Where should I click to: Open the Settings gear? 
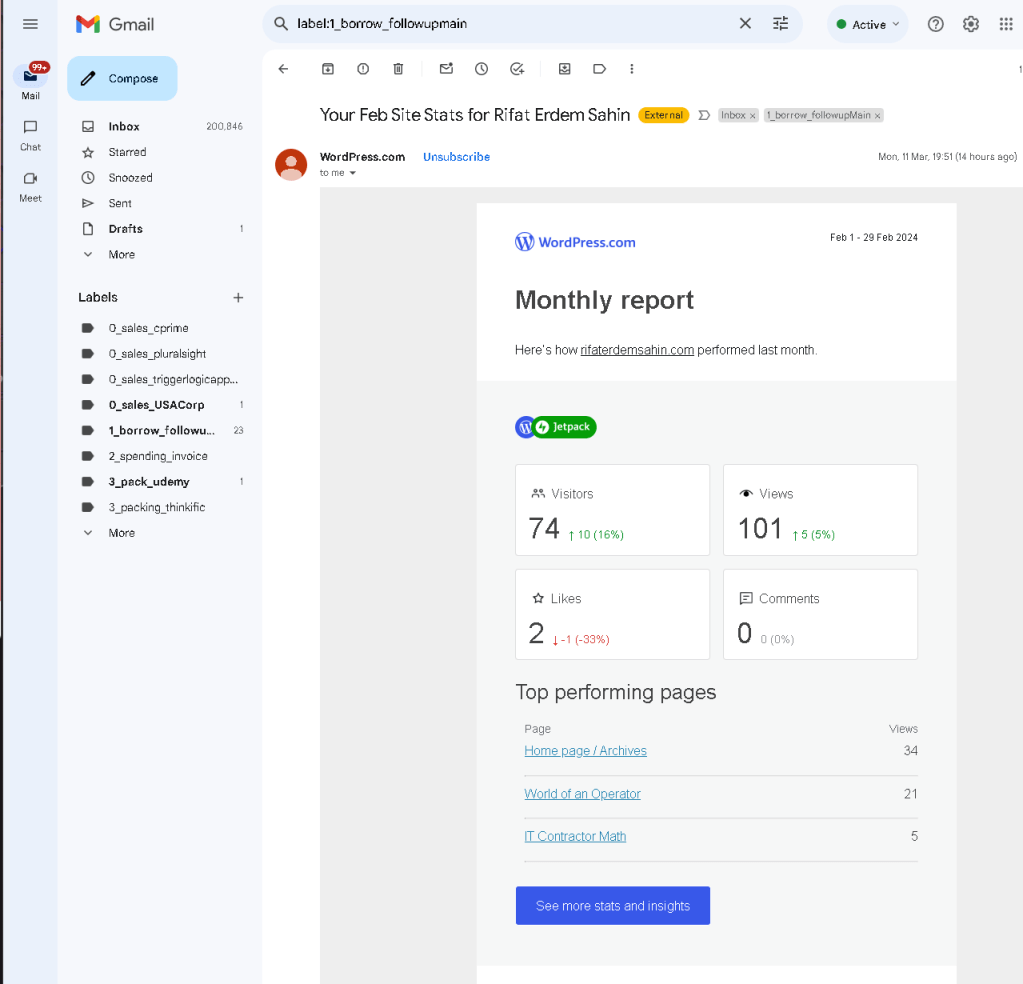click(971, 24)
